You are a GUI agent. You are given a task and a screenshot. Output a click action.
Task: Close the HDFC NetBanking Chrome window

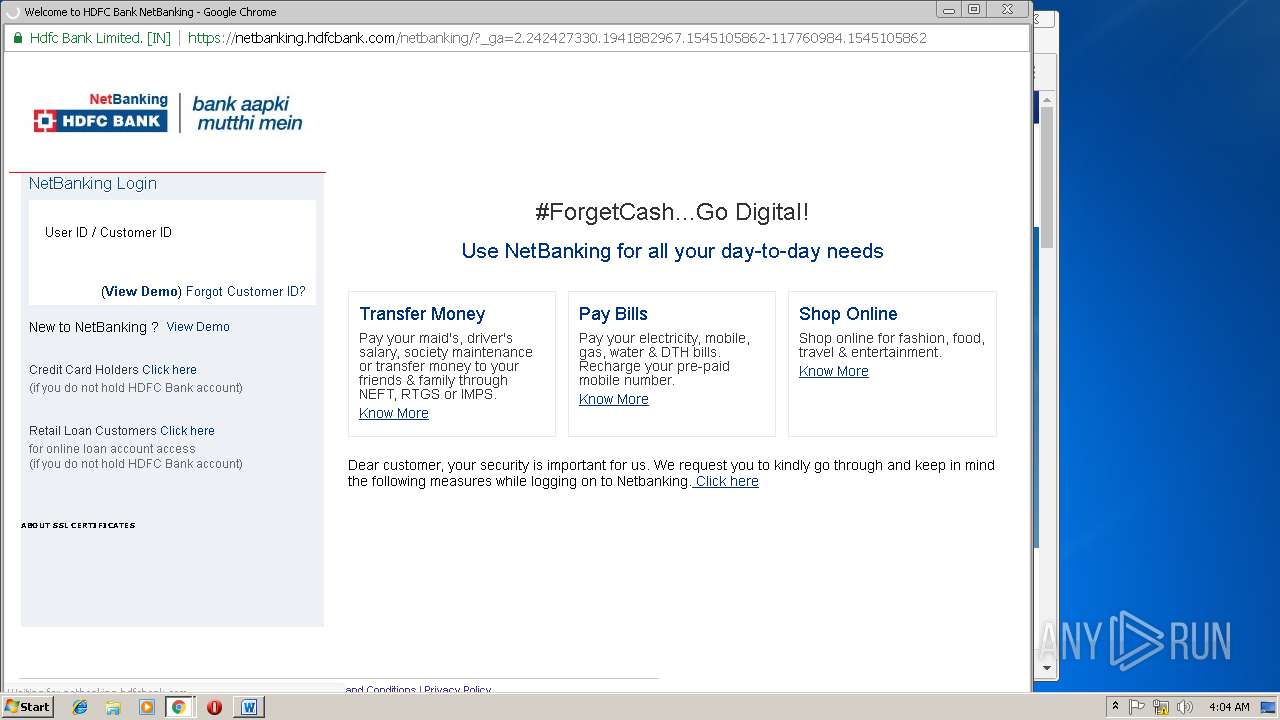(x=1007, y=9)
